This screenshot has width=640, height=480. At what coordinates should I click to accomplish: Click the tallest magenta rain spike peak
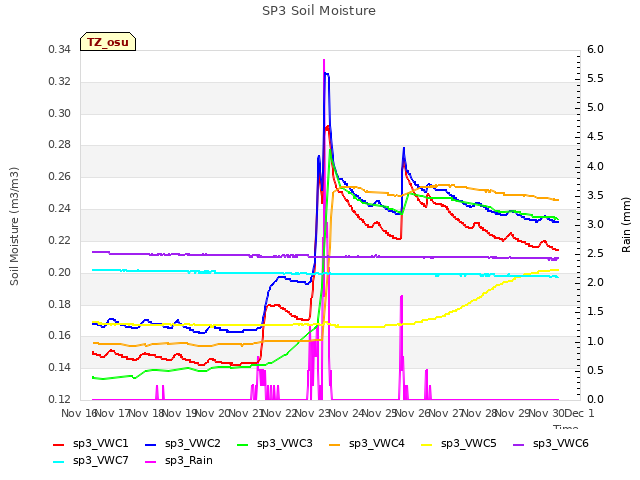point(324,60)
